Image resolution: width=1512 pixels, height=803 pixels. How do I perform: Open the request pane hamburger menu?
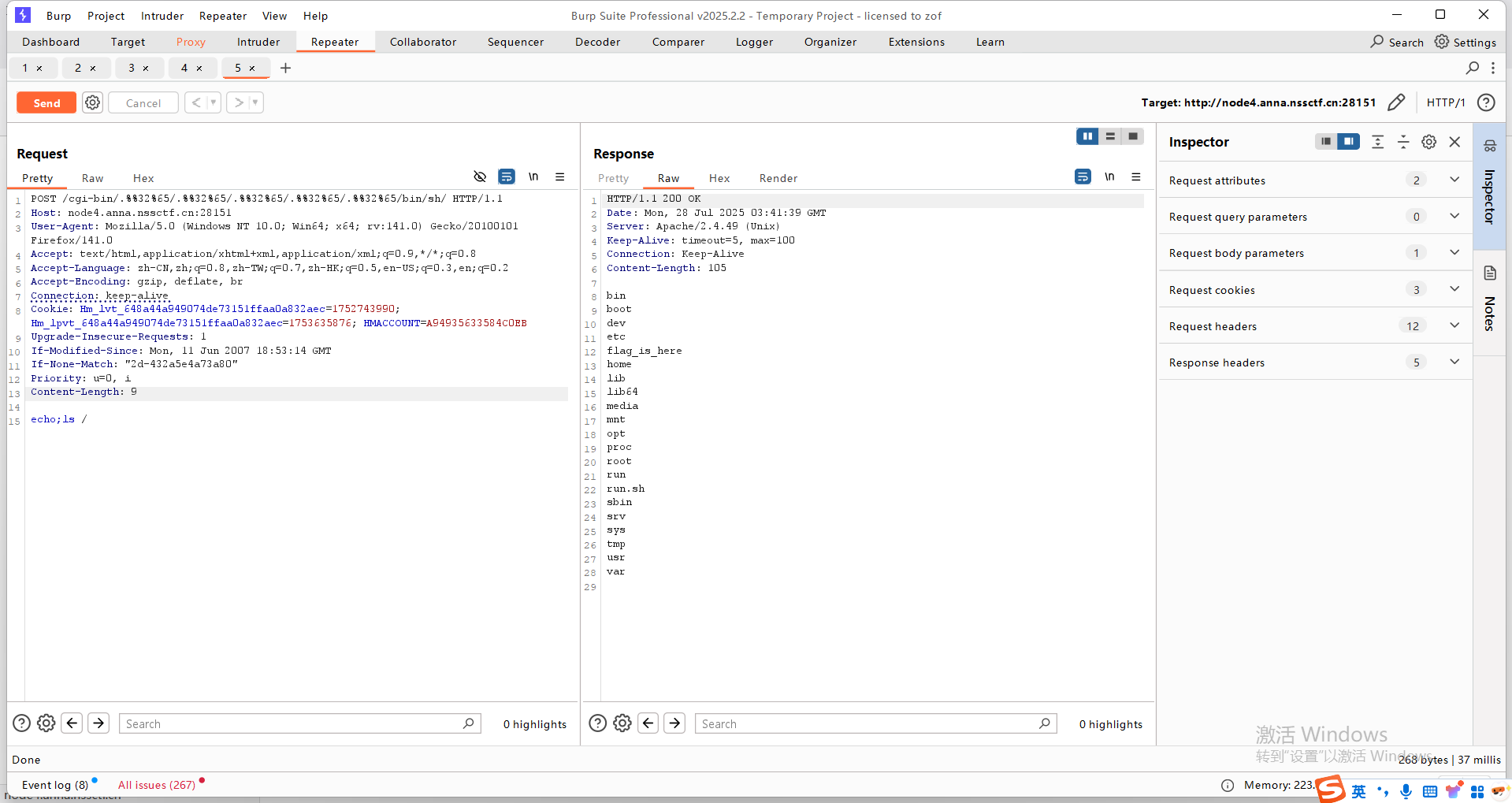click(560, 177)
